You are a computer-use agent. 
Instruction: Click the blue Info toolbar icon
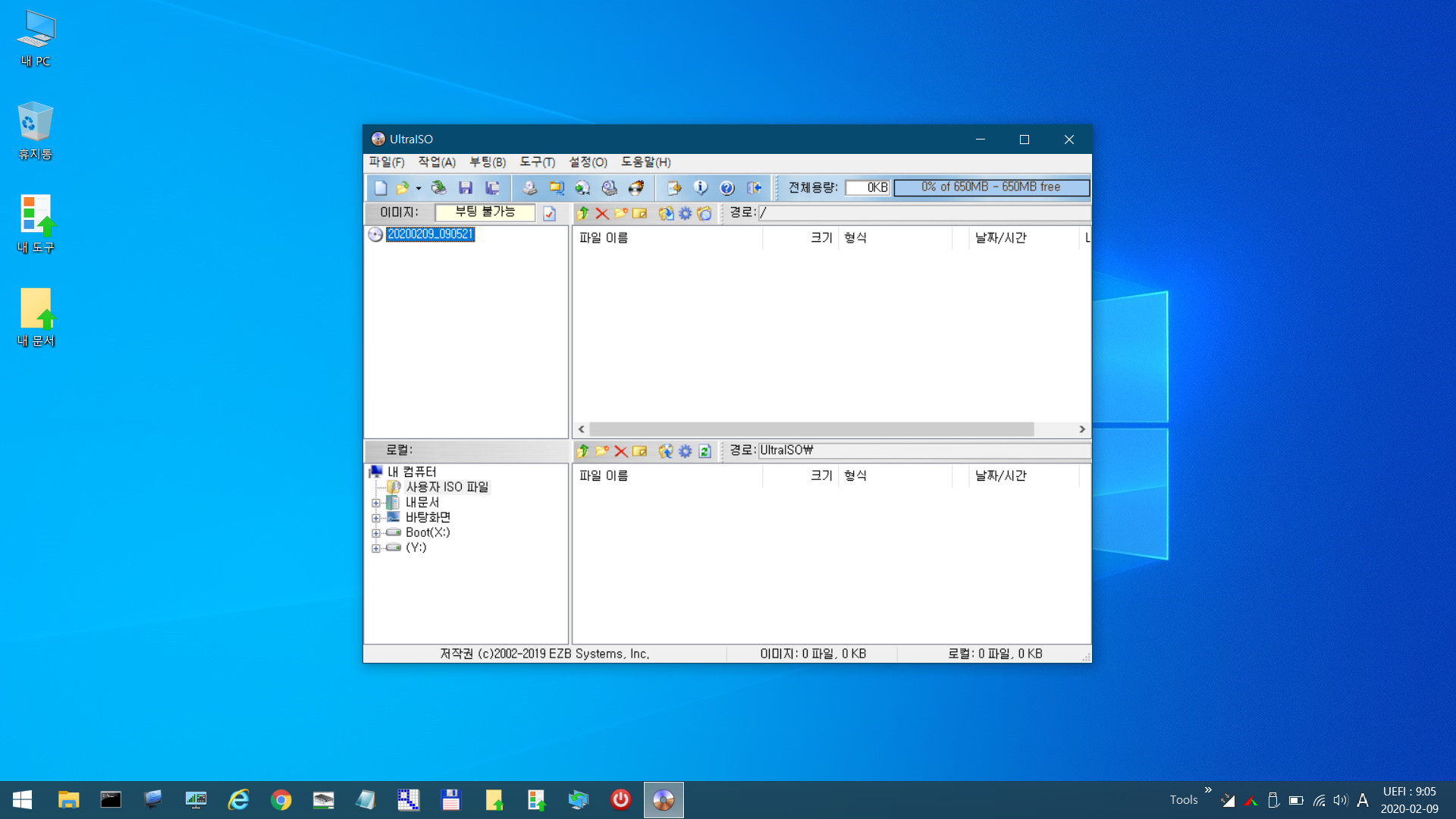point(700,187)
